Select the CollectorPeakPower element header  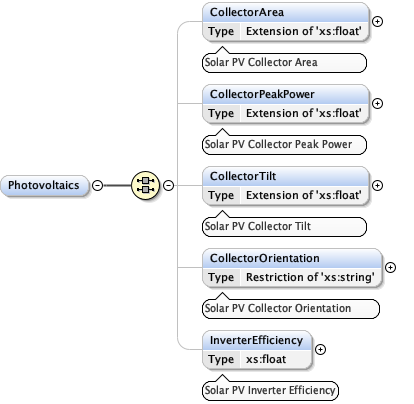point(286,94)
